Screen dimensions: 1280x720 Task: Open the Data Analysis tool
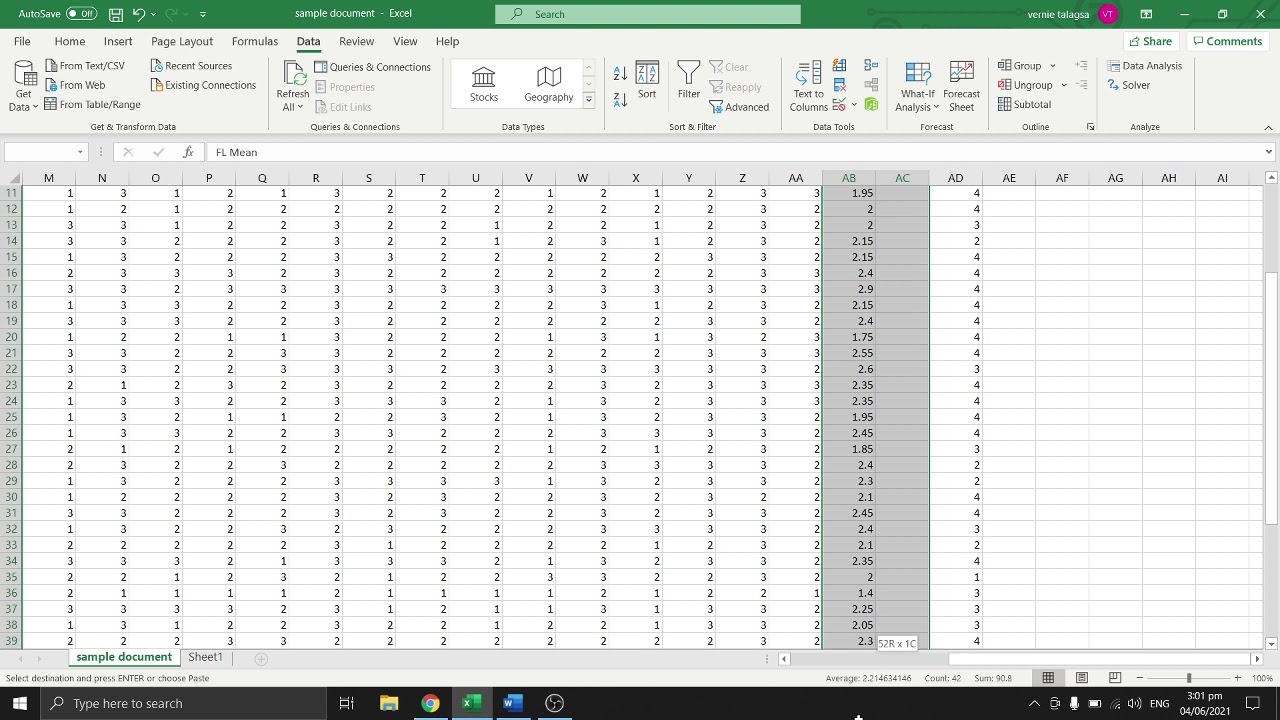click(1145, 66)
